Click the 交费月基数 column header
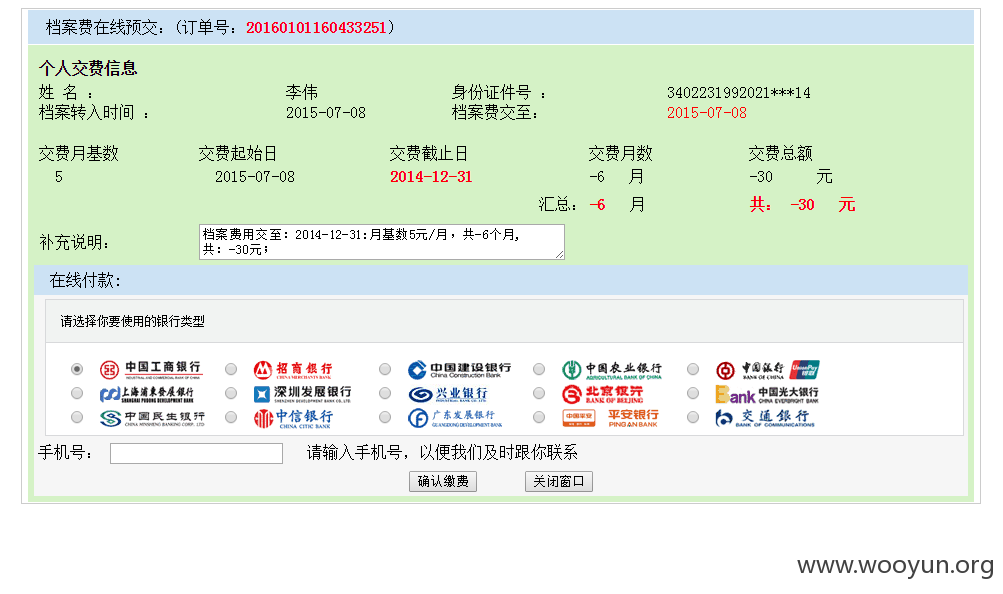 (79, 153)
